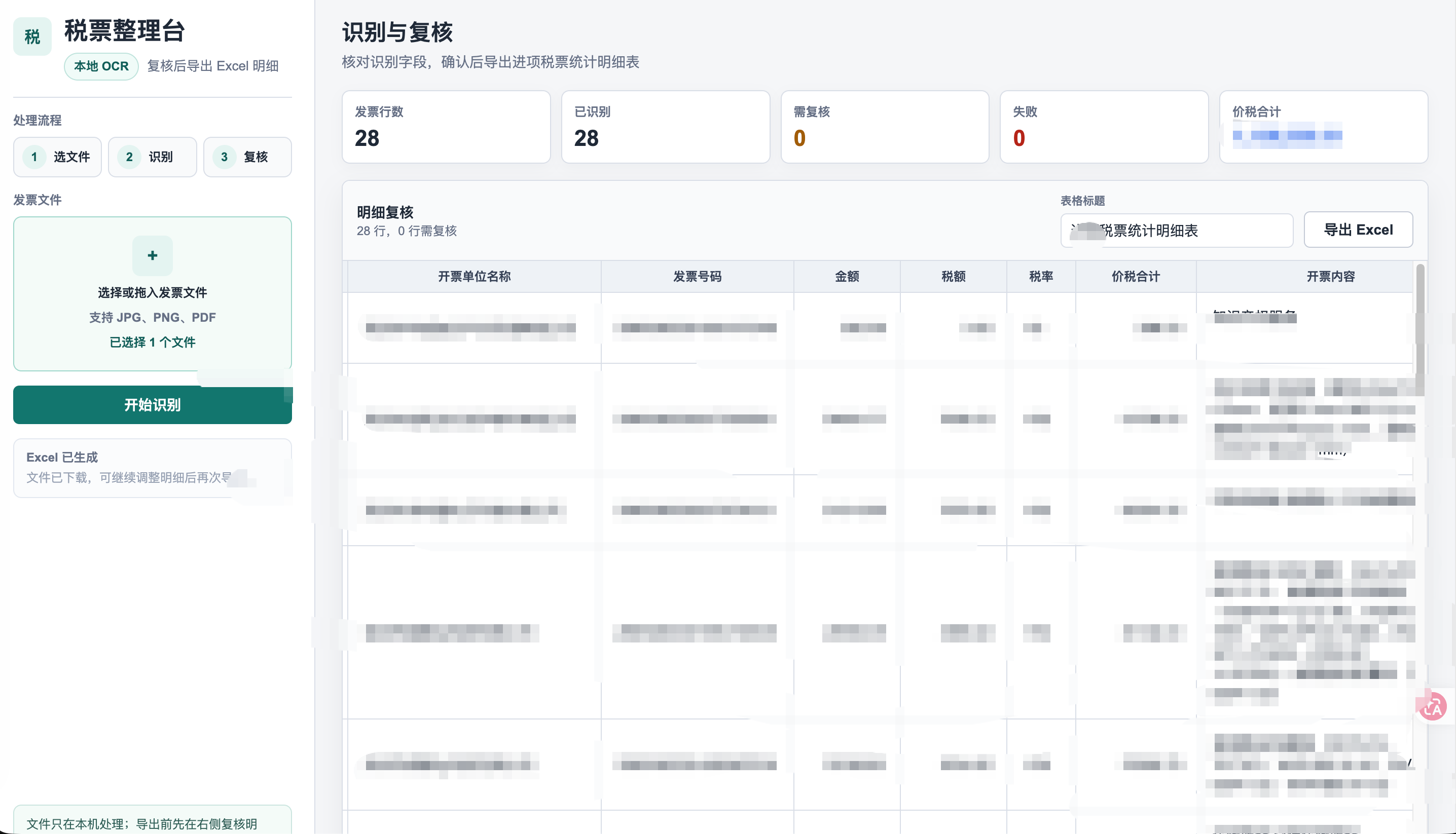
Task: Click the 需复核 summary card
Action: pos(885,127)
